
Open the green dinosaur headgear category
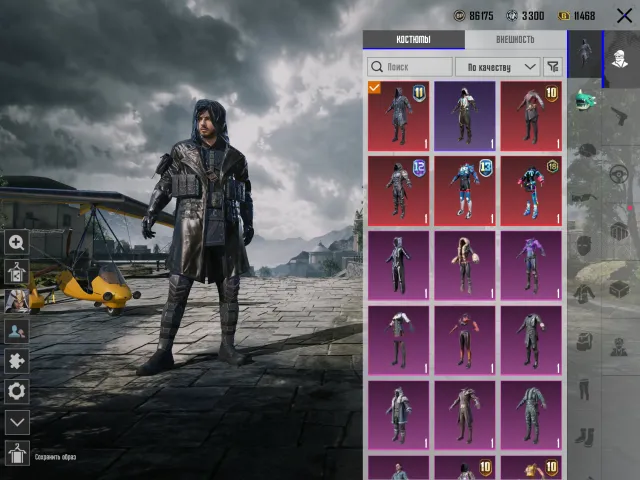[585, 100]
